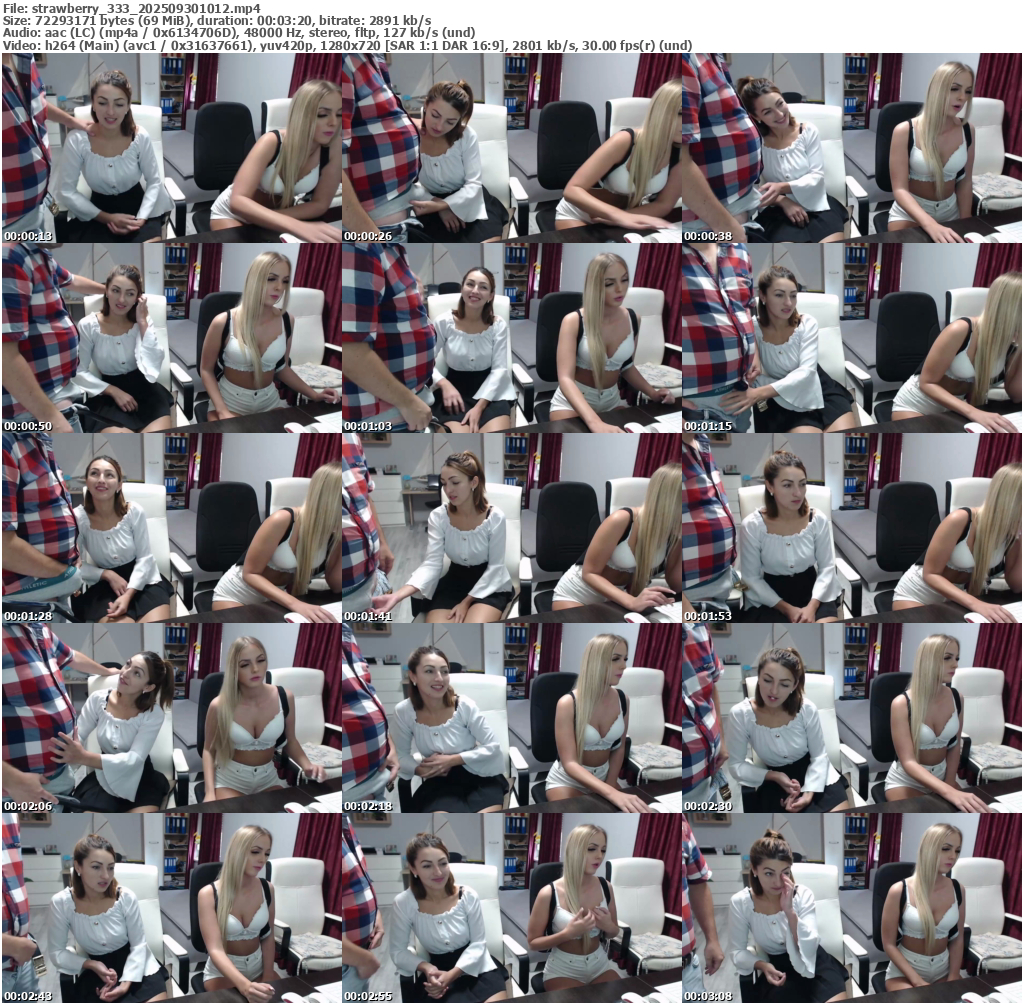The height and width of the screenshot is (1003, 1024).
Task: Select the thumbnail marked 00:00:38
Action: tap(852, 148)
